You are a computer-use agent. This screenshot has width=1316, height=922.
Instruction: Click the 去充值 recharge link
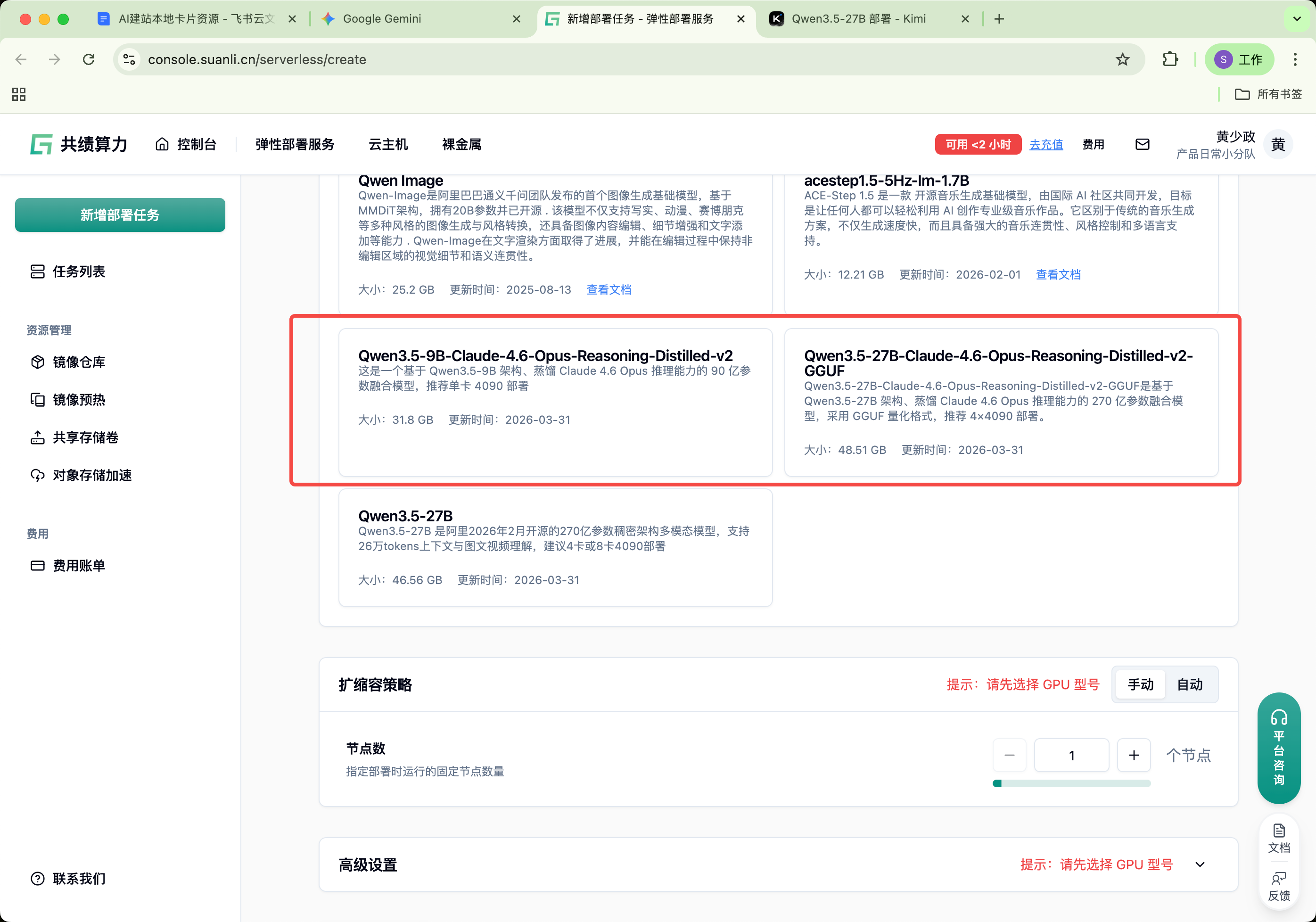(1045, 144)
